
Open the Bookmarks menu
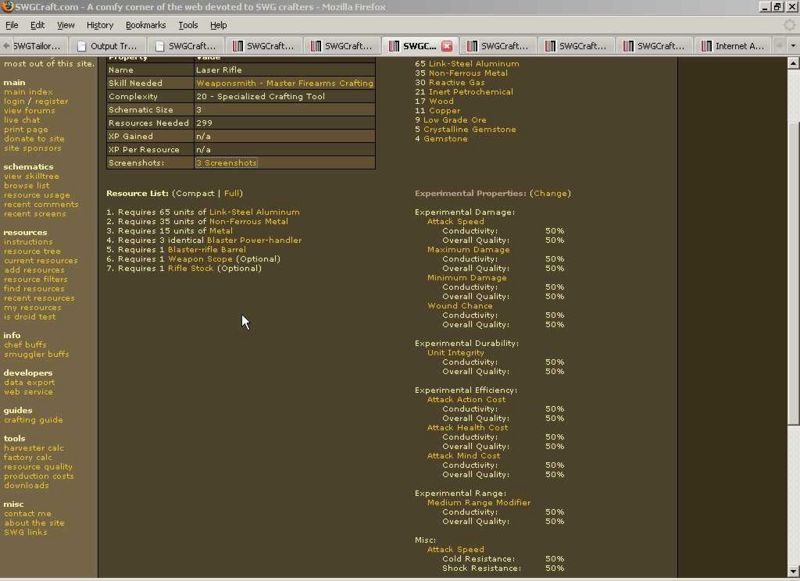(145, 24)
